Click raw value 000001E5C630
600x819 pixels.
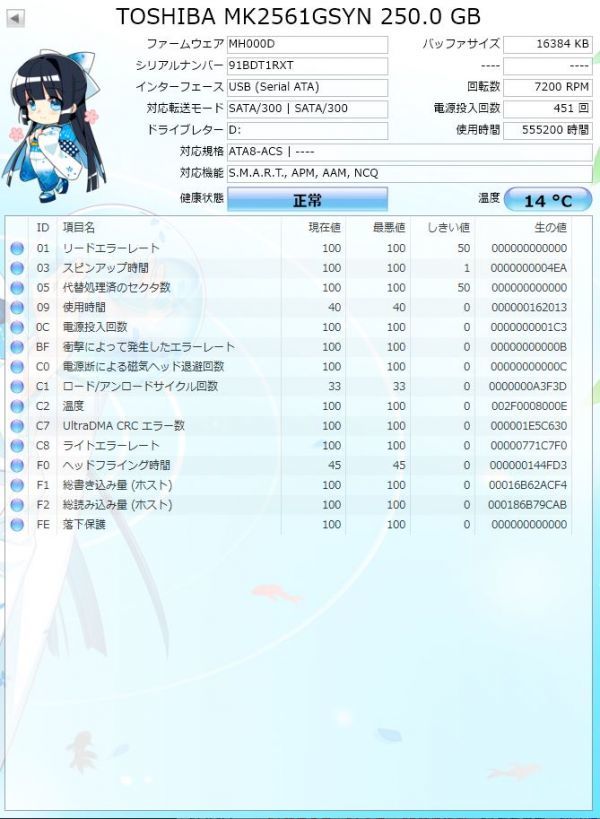coord(529,426)
